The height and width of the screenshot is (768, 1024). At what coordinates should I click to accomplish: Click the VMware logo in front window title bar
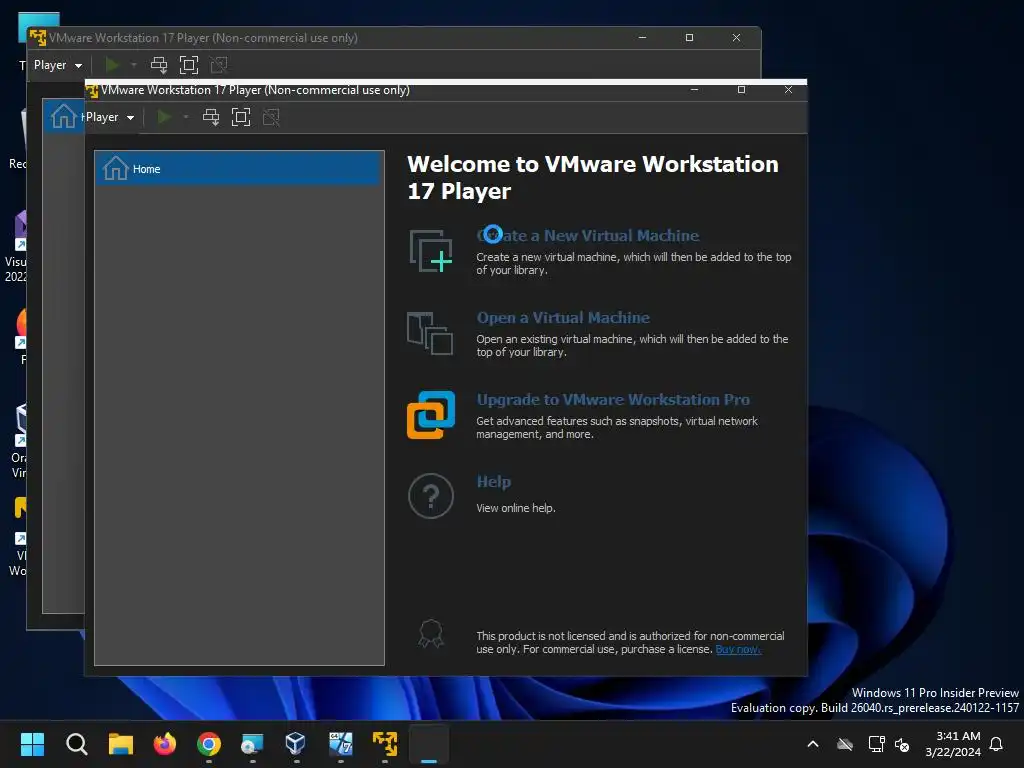tap(91, 90)
